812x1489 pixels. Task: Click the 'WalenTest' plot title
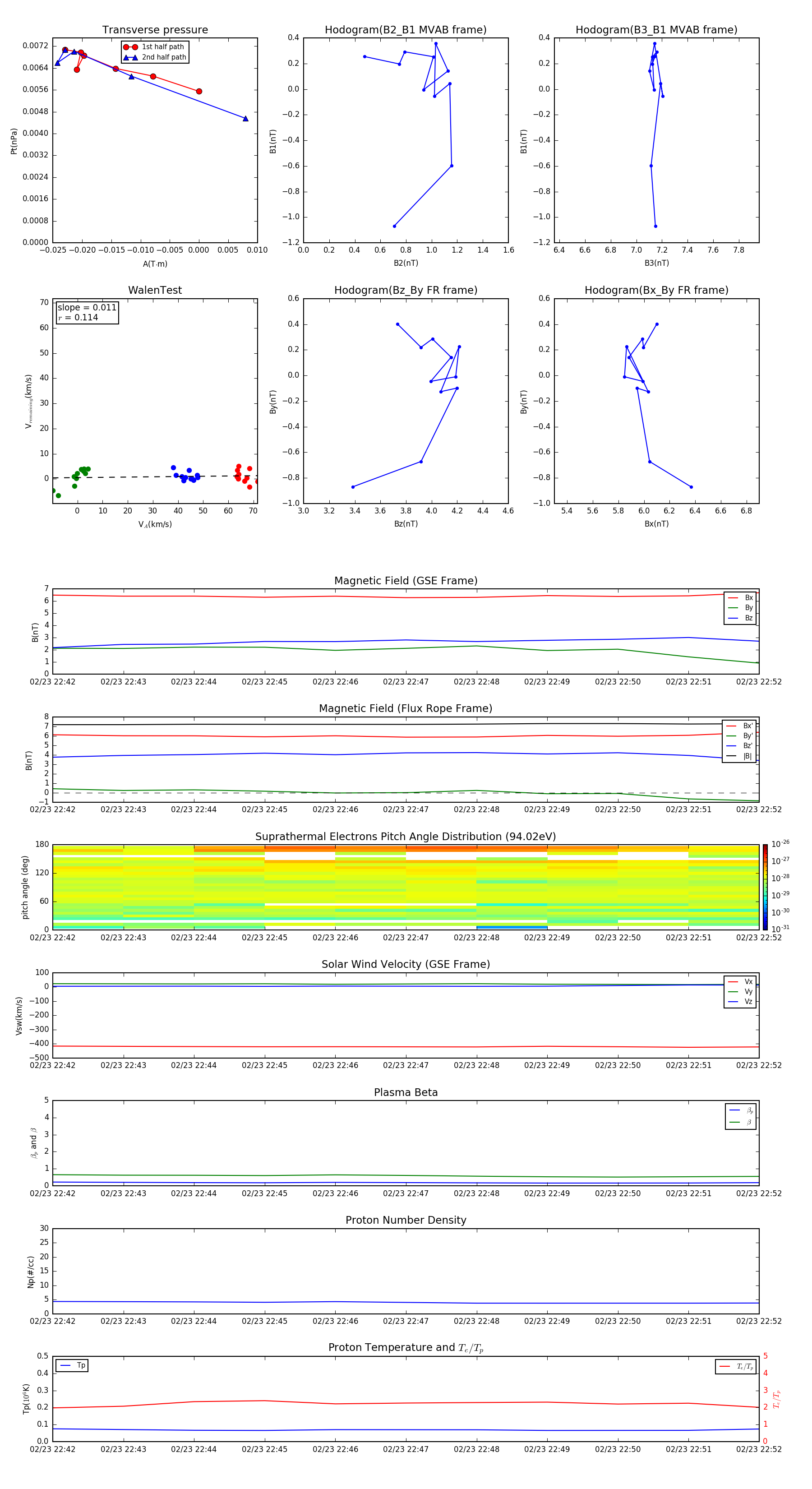155,290
